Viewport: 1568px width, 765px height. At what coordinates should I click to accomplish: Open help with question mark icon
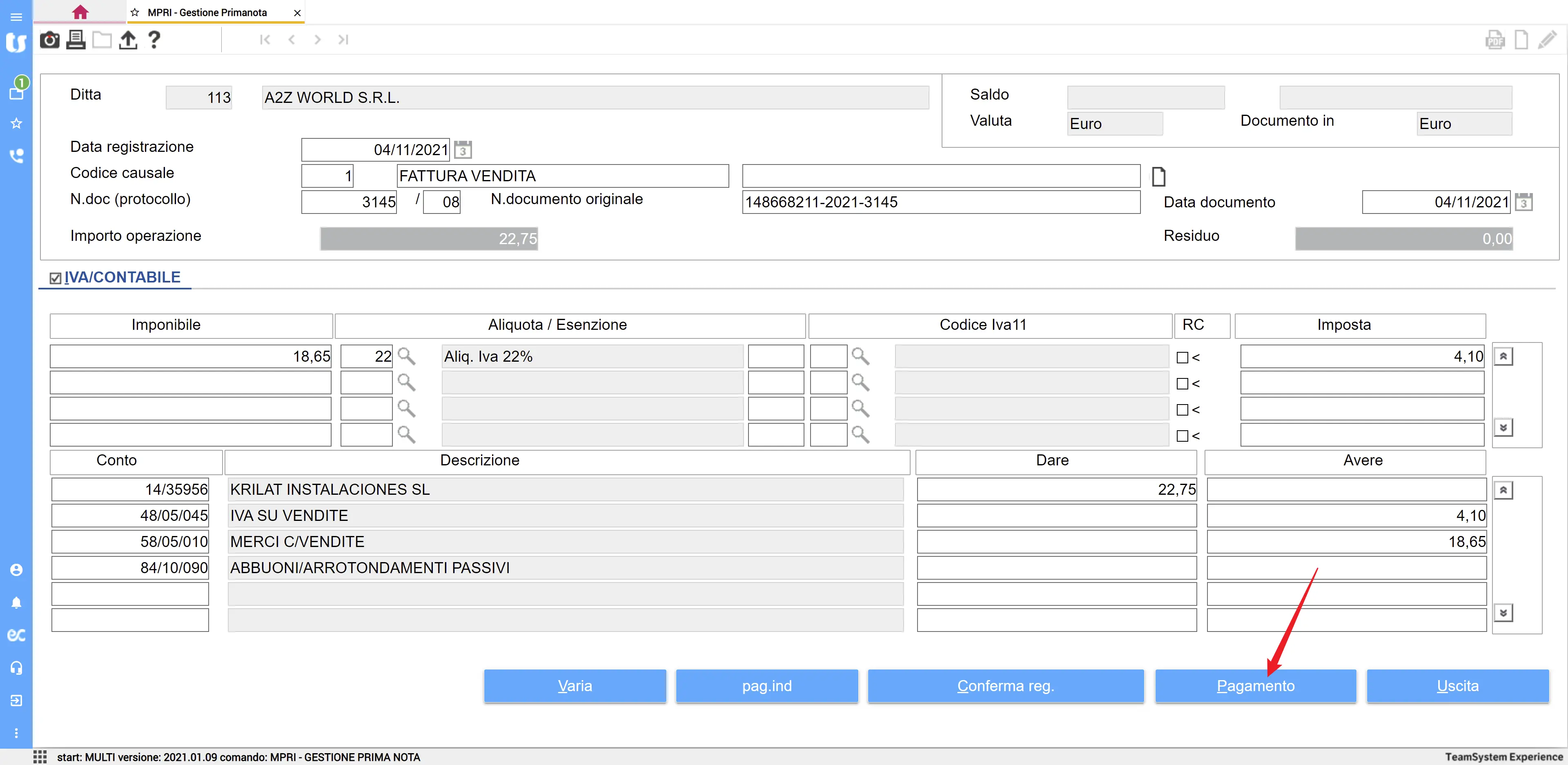[154, 40]
